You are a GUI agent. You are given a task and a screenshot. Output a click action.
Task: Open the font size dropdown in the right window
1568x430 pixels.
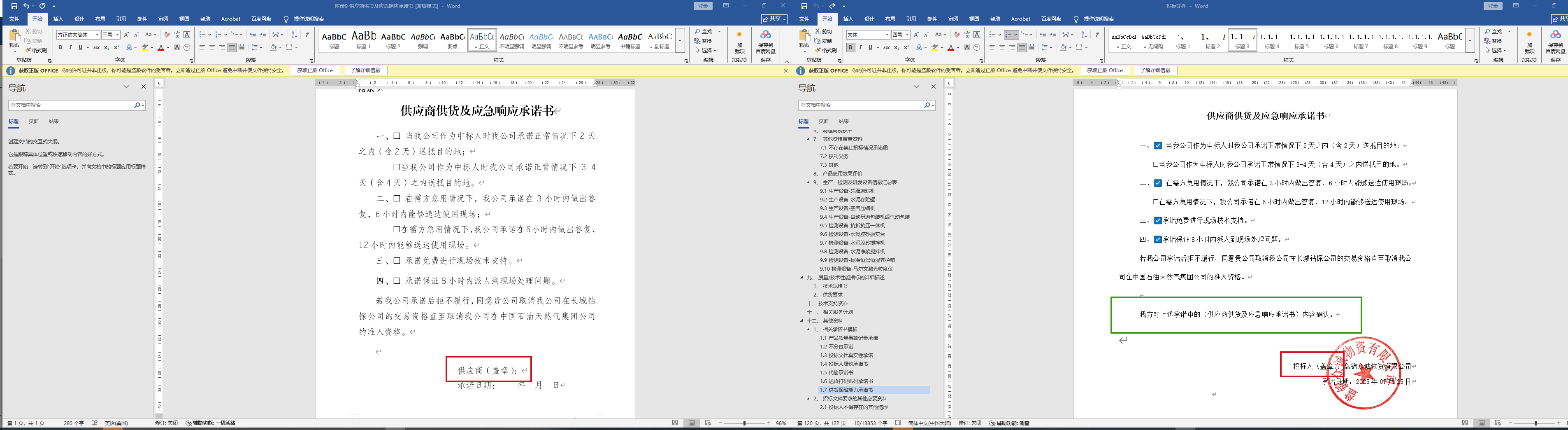[x=907, y=35]
